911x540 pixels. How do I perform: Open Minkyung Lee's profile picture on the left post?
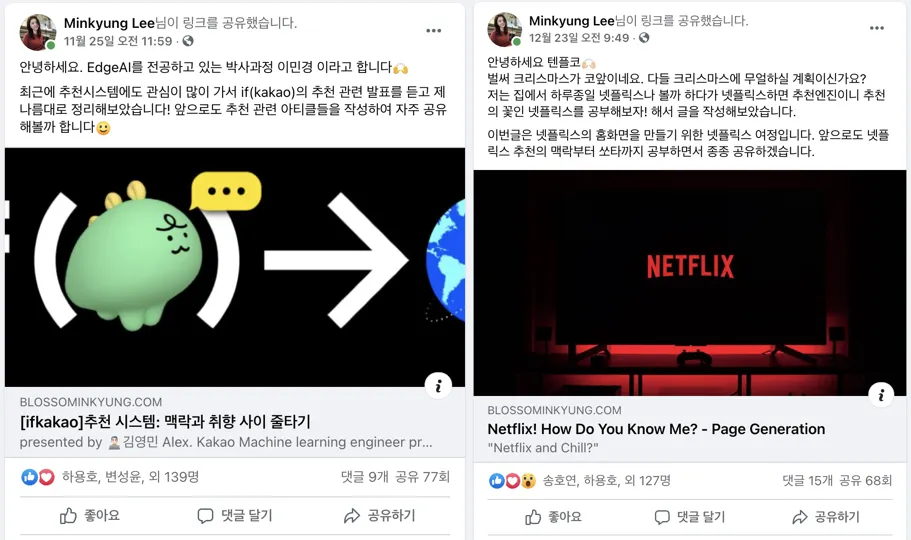pyautogui.click(x=38, y=32)
